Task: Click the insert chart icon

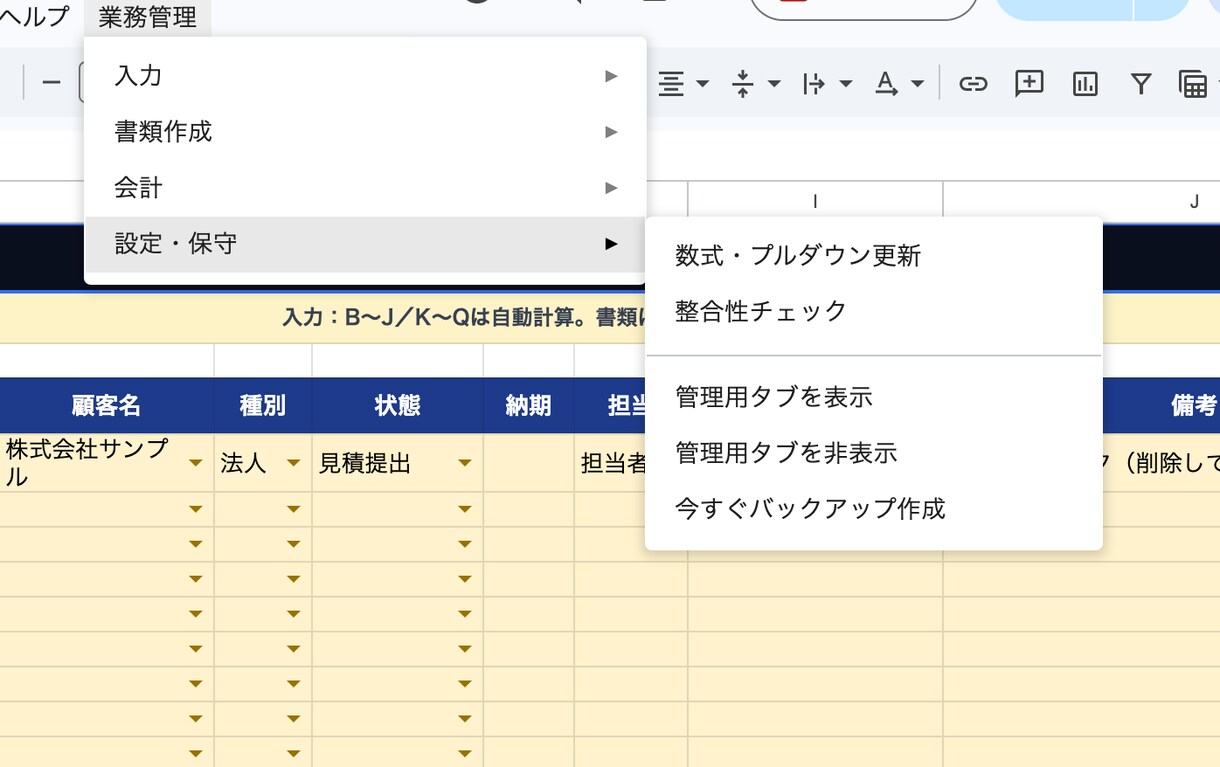Action: click(1085, 84)
